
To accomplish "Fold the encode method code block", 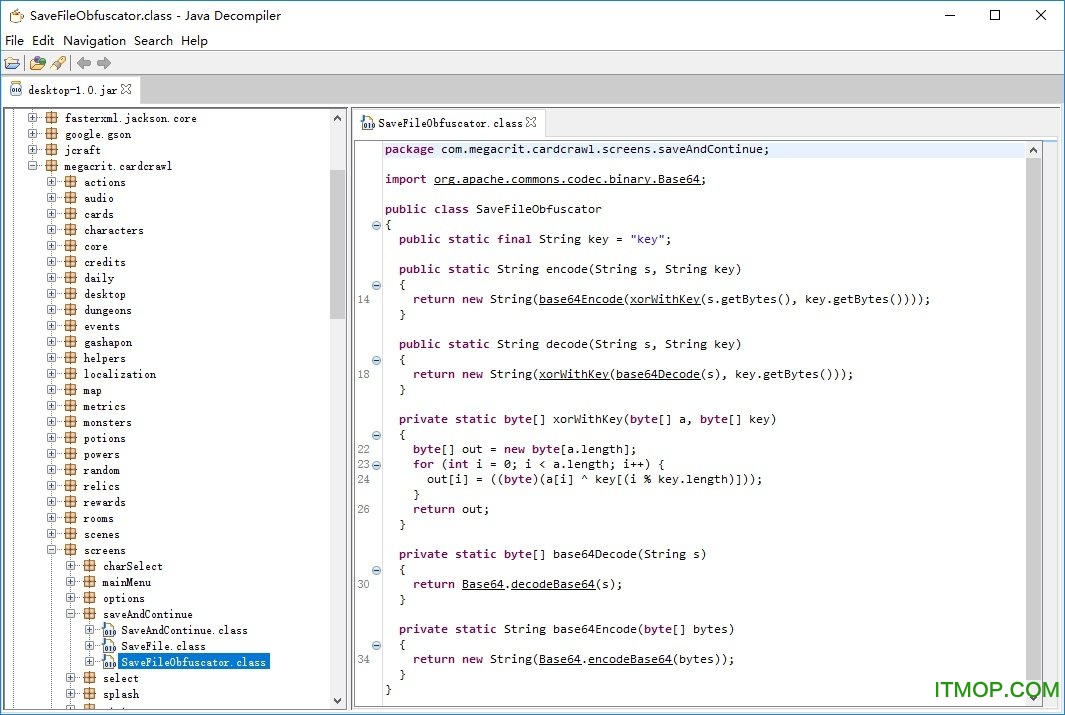I will click(x=376, y=285).
